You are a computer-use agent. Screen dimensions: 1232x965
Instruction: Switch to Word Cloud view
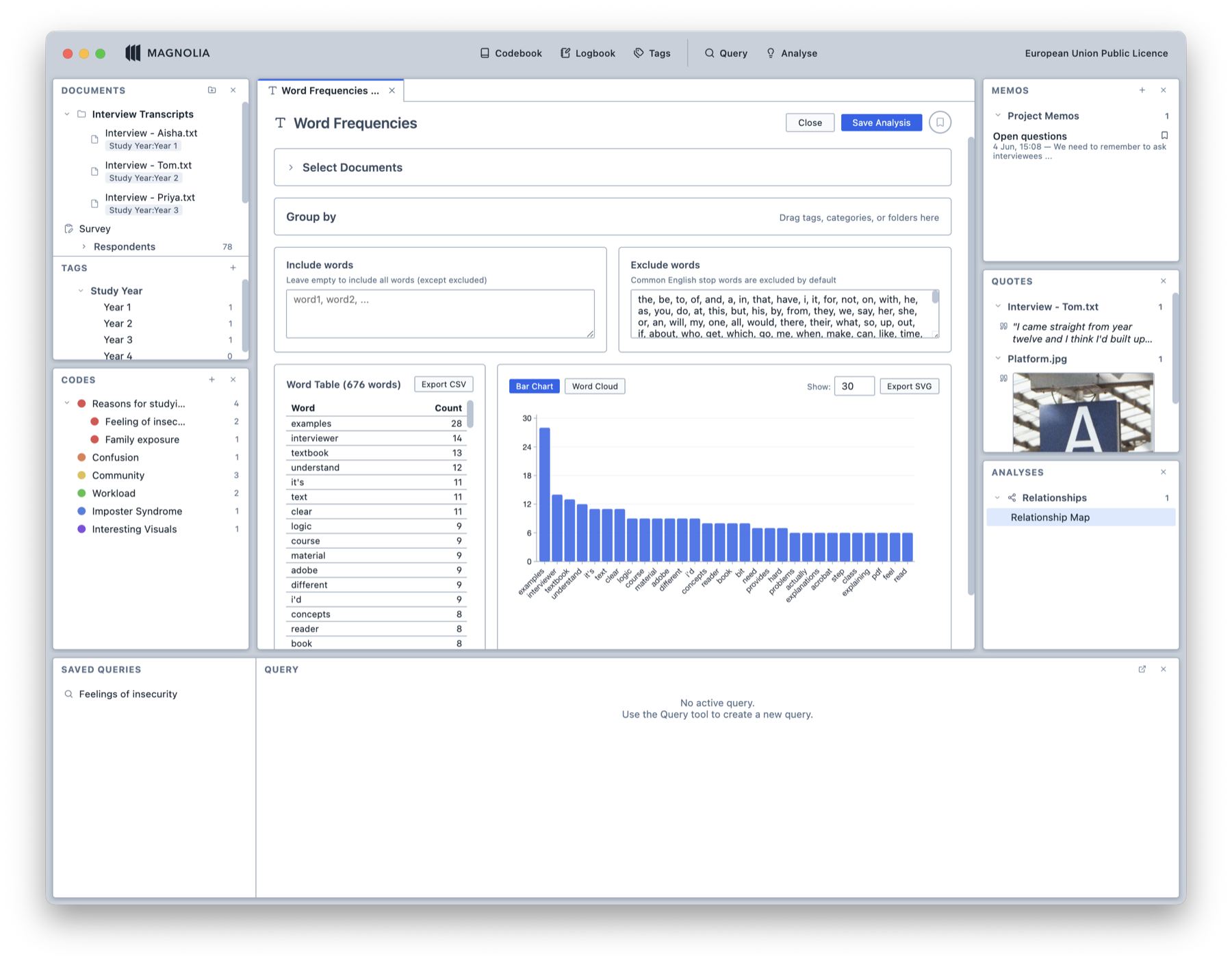[x=595, y=386]
